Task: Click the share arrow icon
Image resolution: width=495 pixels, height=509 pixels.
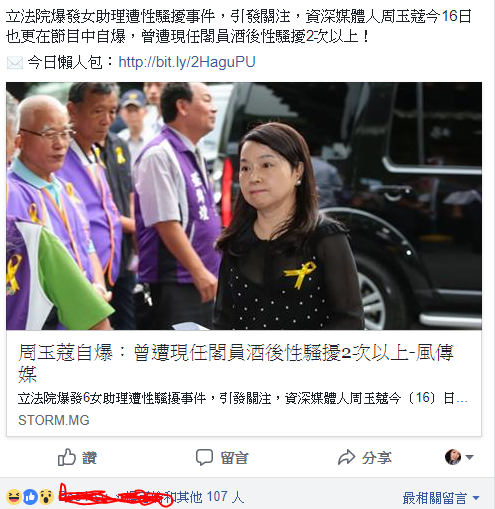Action: pyautogui.click(x=347, y=457)
